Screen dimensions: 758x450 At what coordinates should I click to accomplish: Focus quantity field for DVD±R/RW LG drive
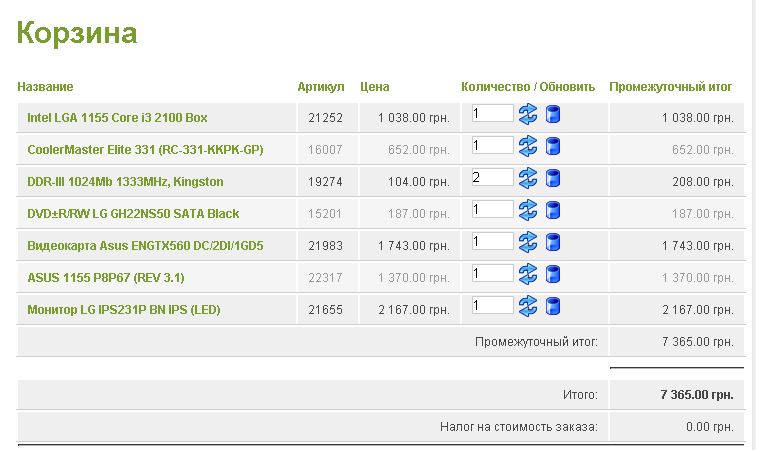[493, 209]
